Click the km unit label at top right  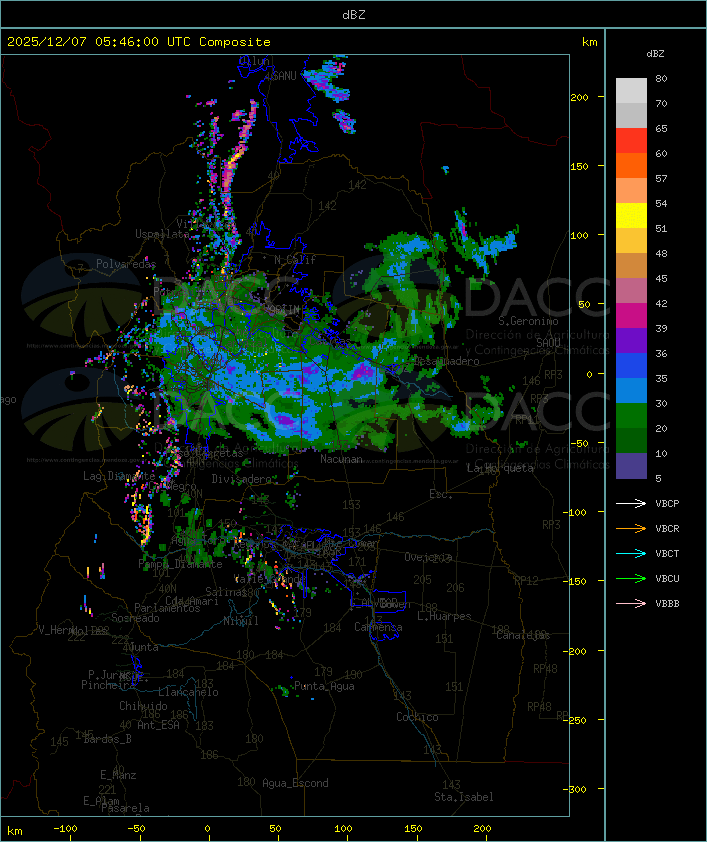pos(589,42)
